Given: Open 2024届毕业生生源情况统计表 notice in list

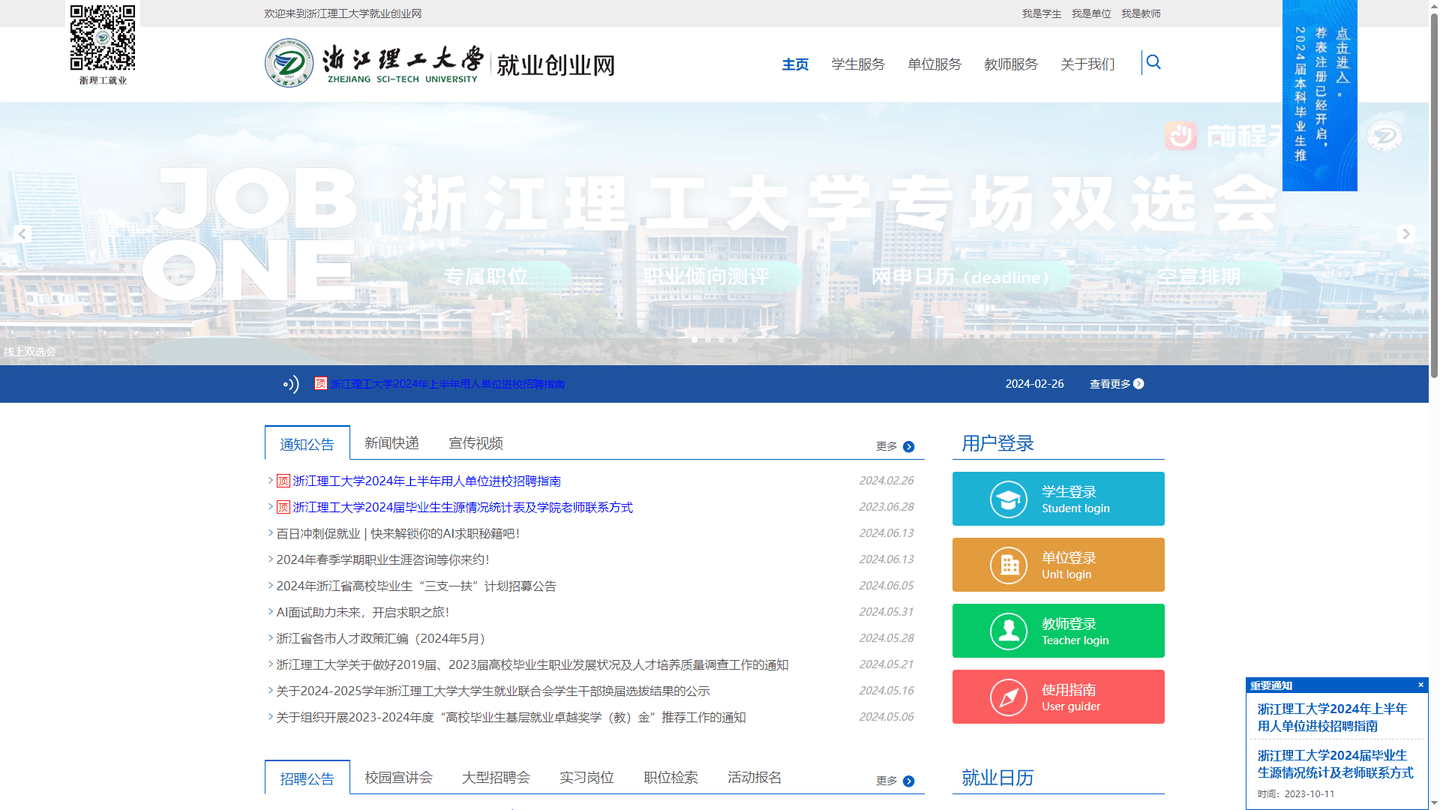Looking at the screenshot, I should (463, 507).
